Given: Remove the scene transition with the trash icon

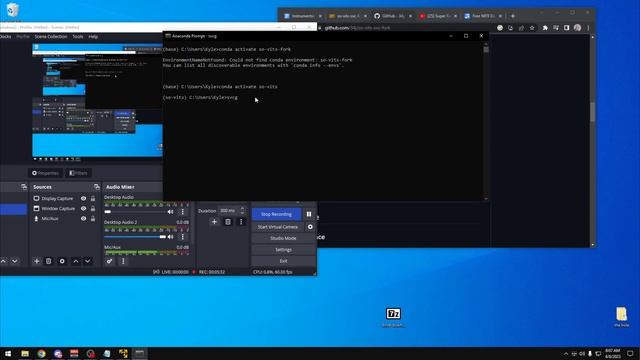Looking at the screenshot, I should click(228, 222).
